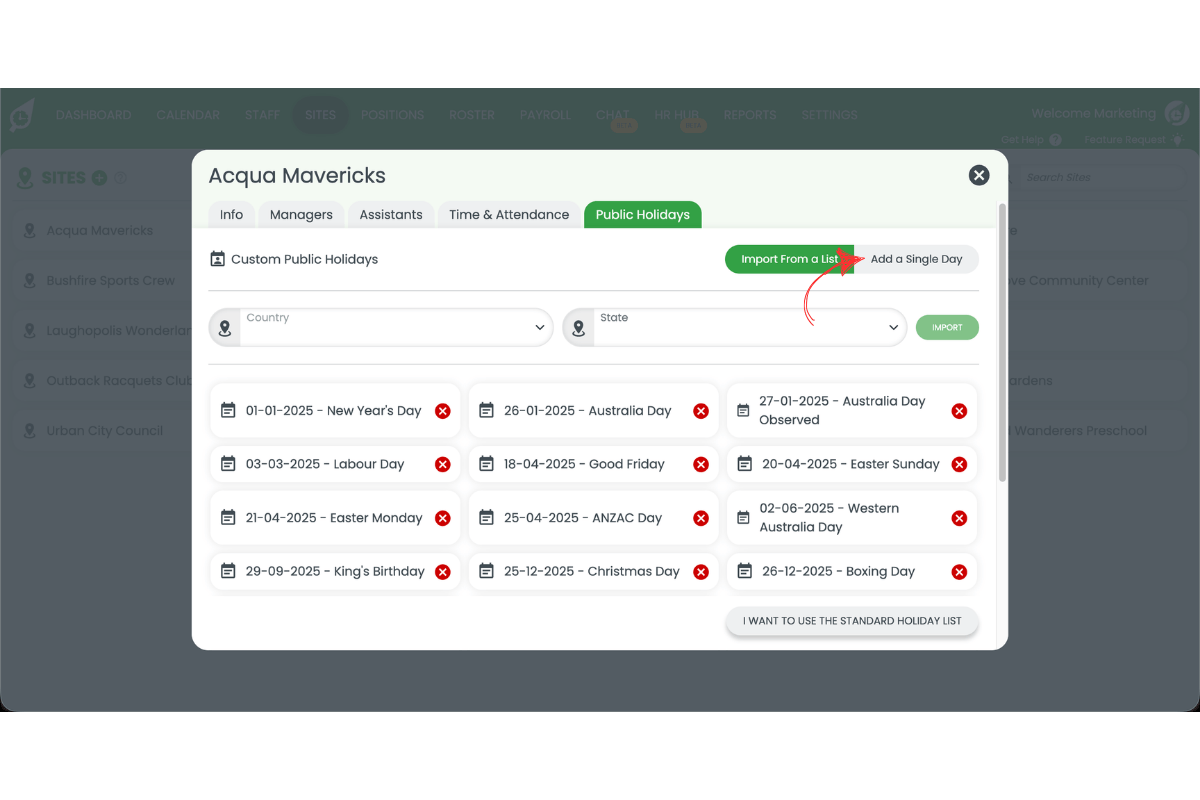Click I Want to Use the Standard Holiday List
This screenshot has height=800, width=1200.
pos(852,621)
